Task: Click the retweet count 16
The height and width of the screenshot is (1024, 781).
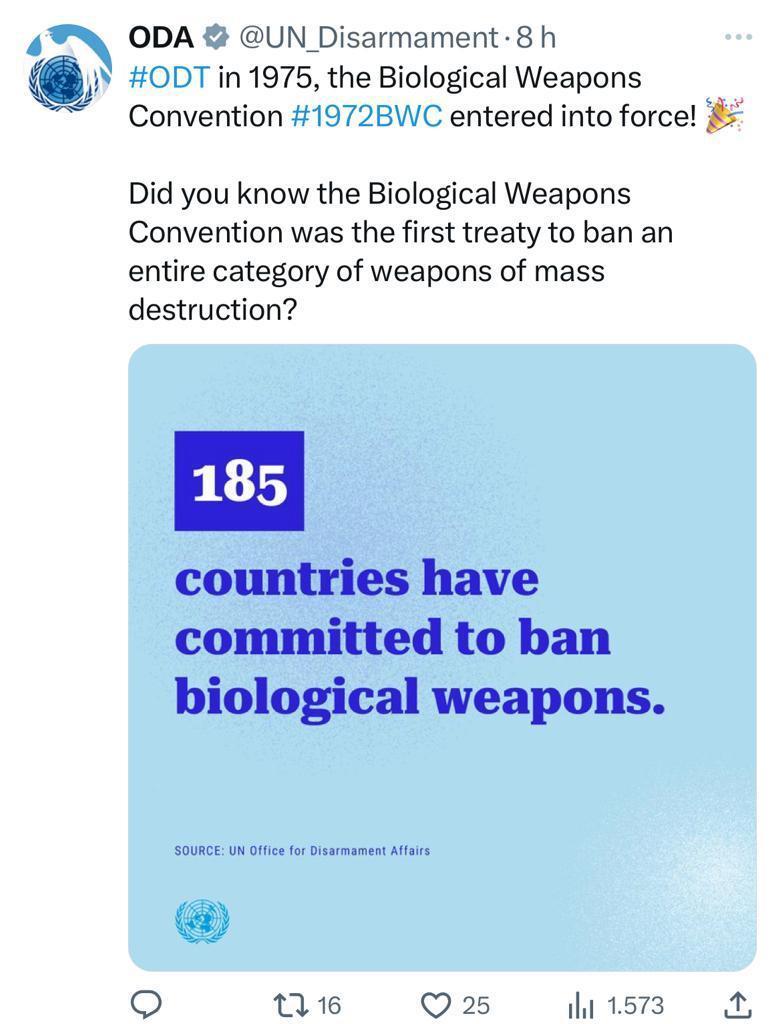Action: tap(329, 1005)
